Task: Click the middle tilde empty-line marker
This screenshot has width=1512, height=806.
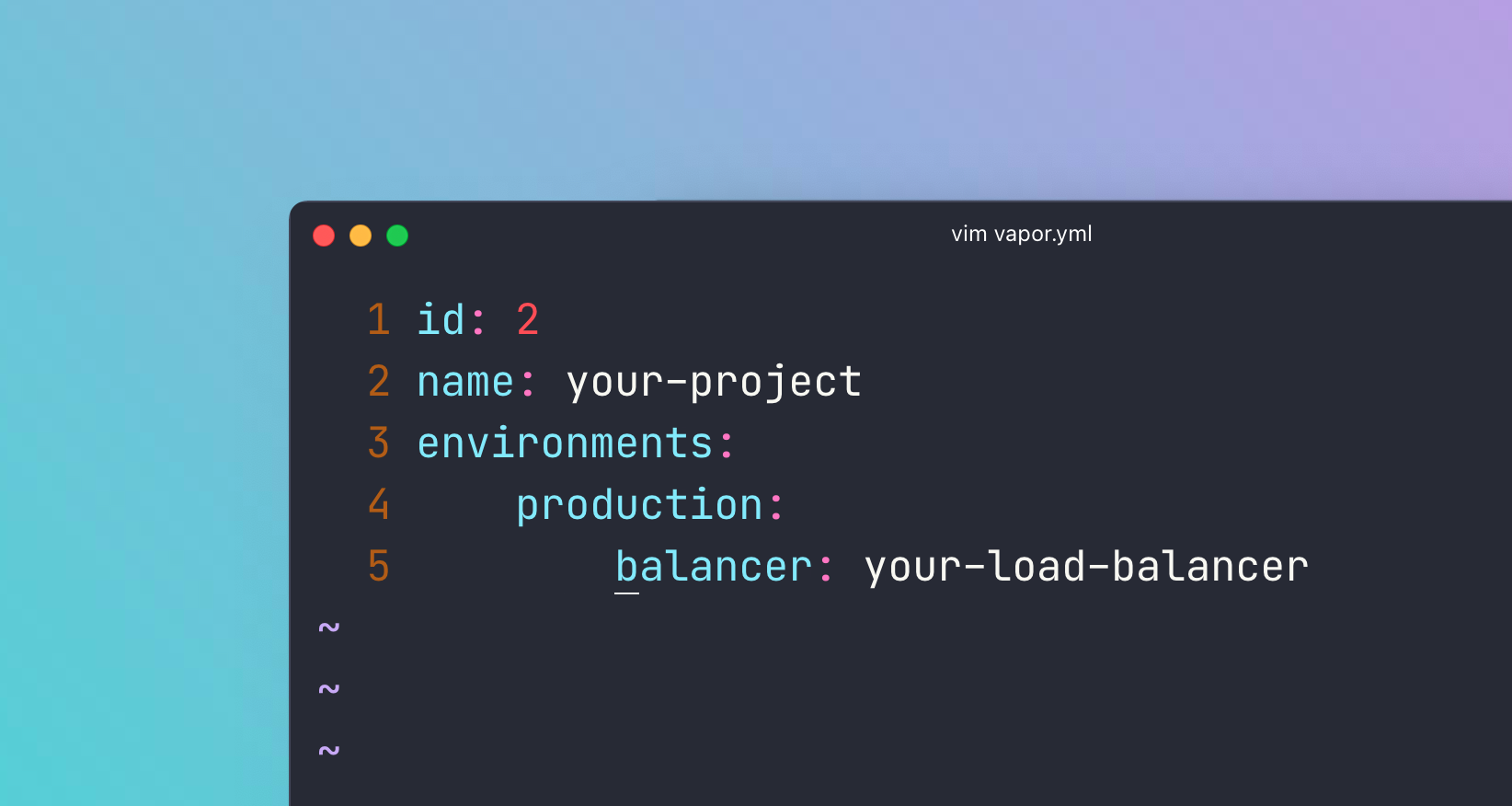Action: coord(329,688)
